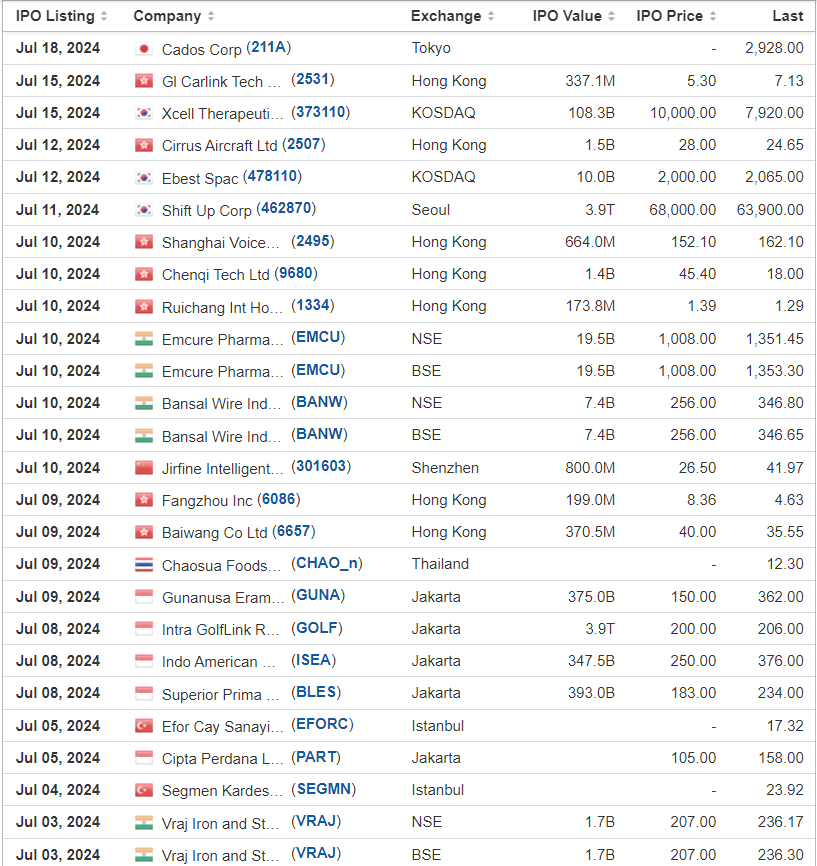
Task: Click the Company column header
Action: [167, 16]
